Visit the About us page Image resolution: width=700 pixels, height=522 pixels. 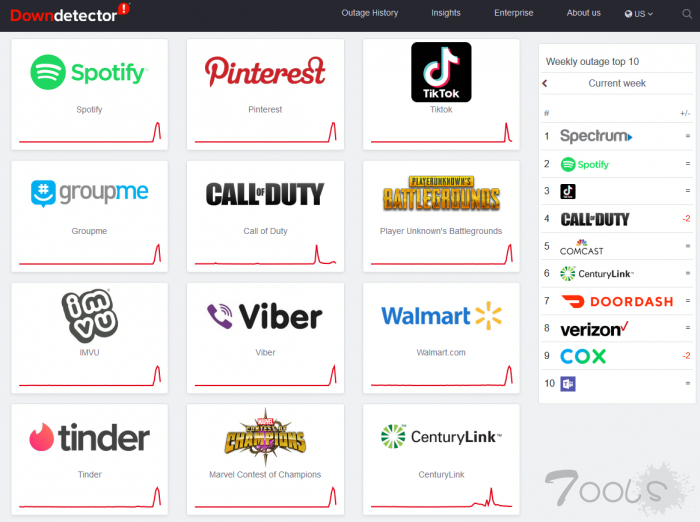(583, 13)
